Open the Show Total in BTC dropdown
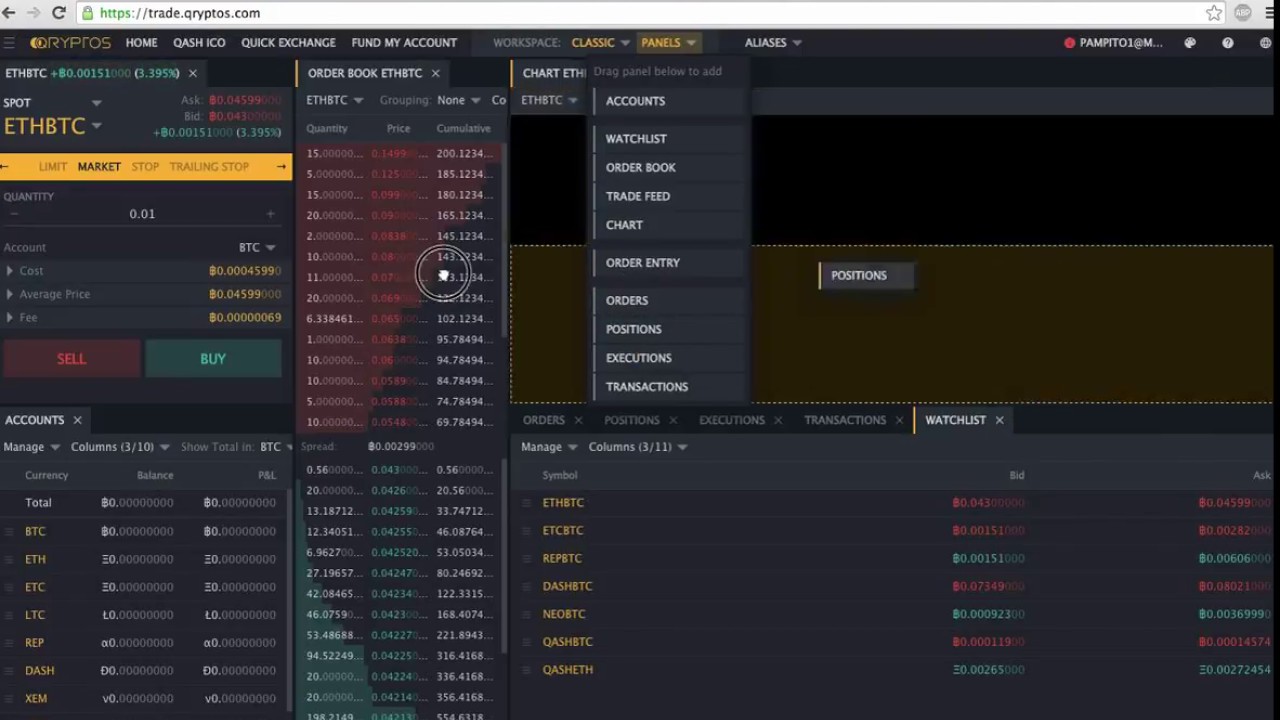1280x720 pixels. (276, 447)
